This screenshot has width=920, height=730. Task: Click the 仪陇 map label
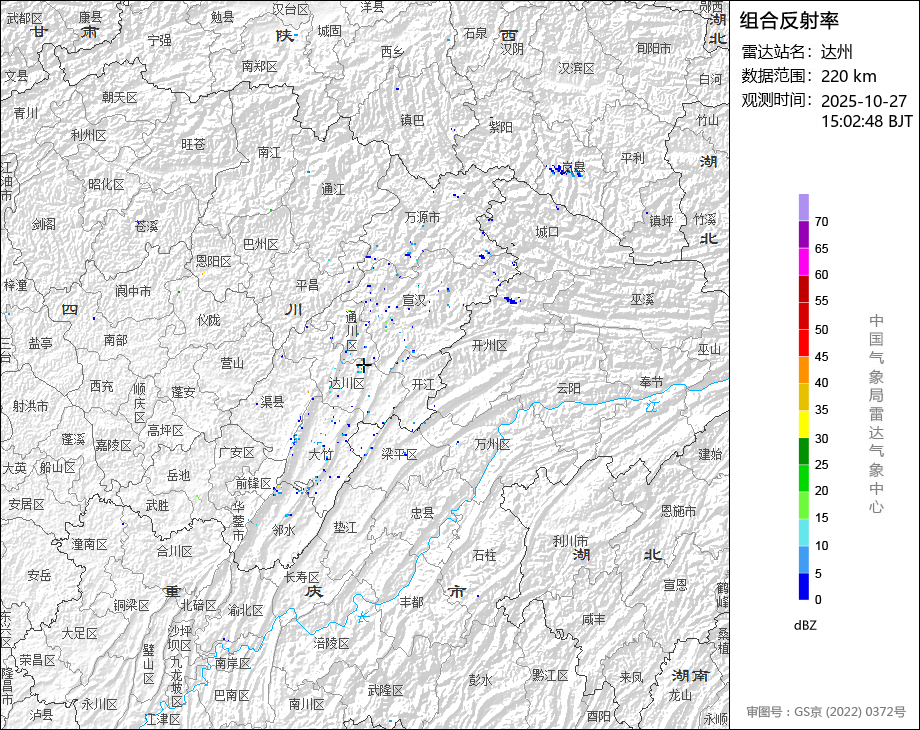click(x=208, y=320)
